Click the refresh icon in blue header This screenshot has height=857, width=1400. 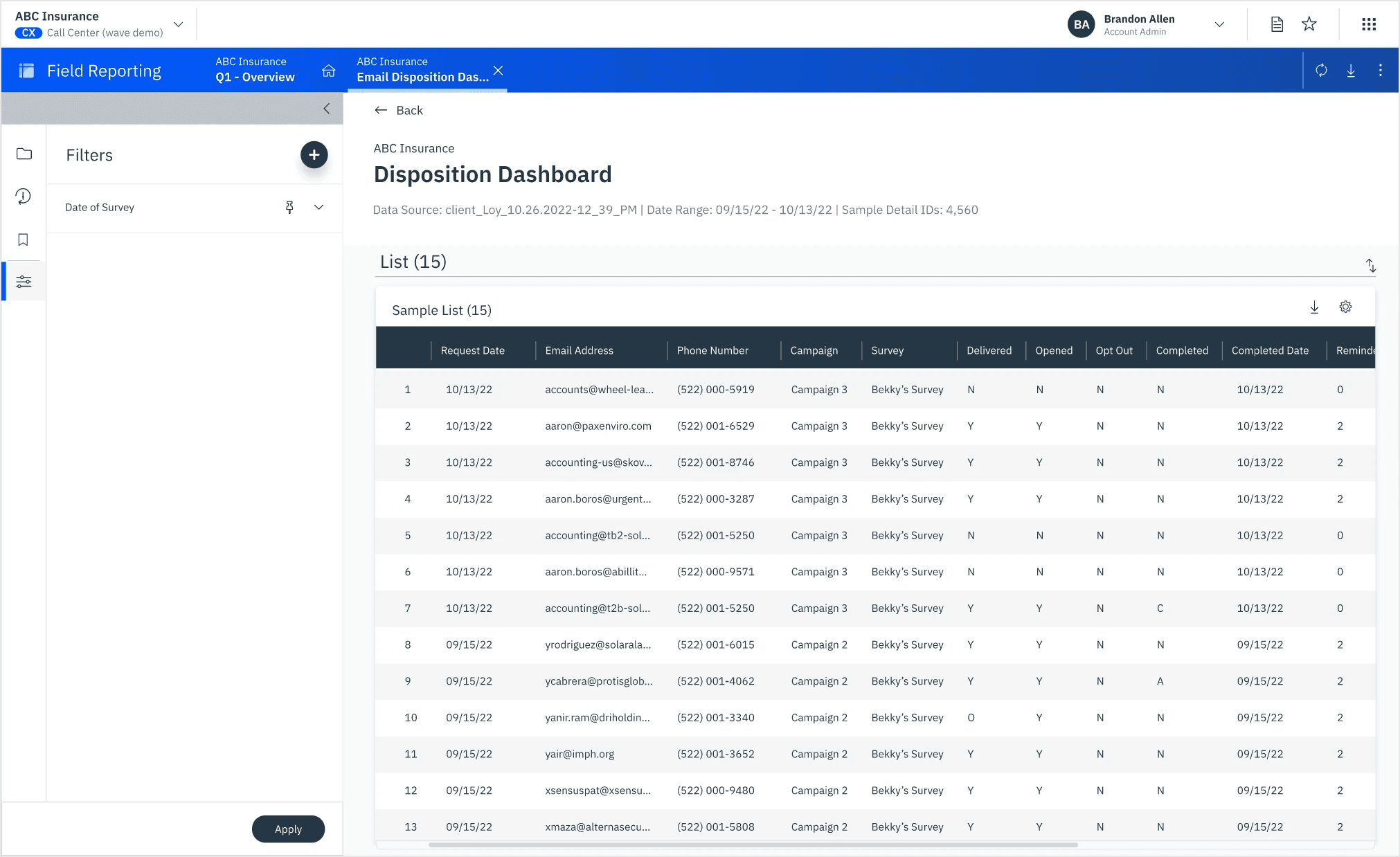1321,70
